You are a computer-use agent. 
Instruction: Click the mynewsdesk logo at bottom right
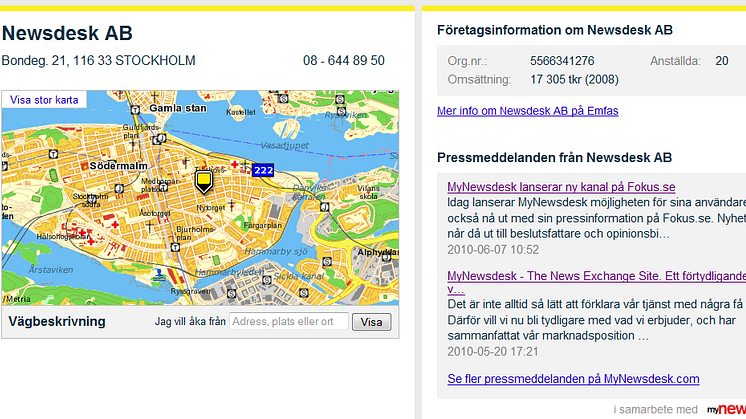(726, 409)
